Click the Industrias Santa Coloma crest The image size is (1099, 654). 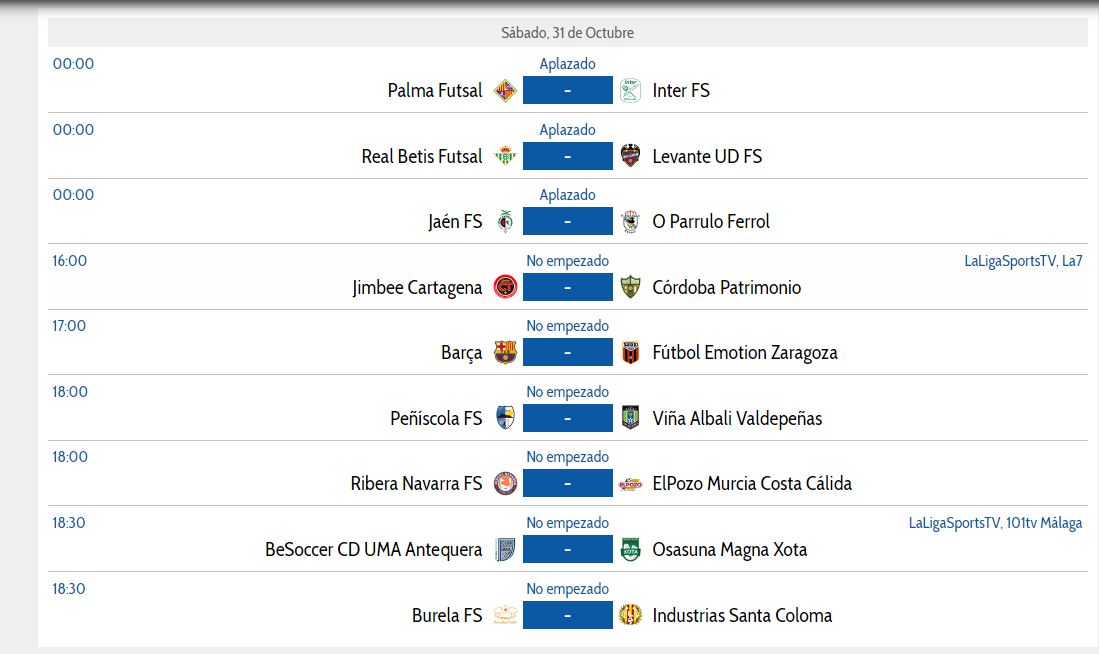pyautogui.click(x=630, y=615)
